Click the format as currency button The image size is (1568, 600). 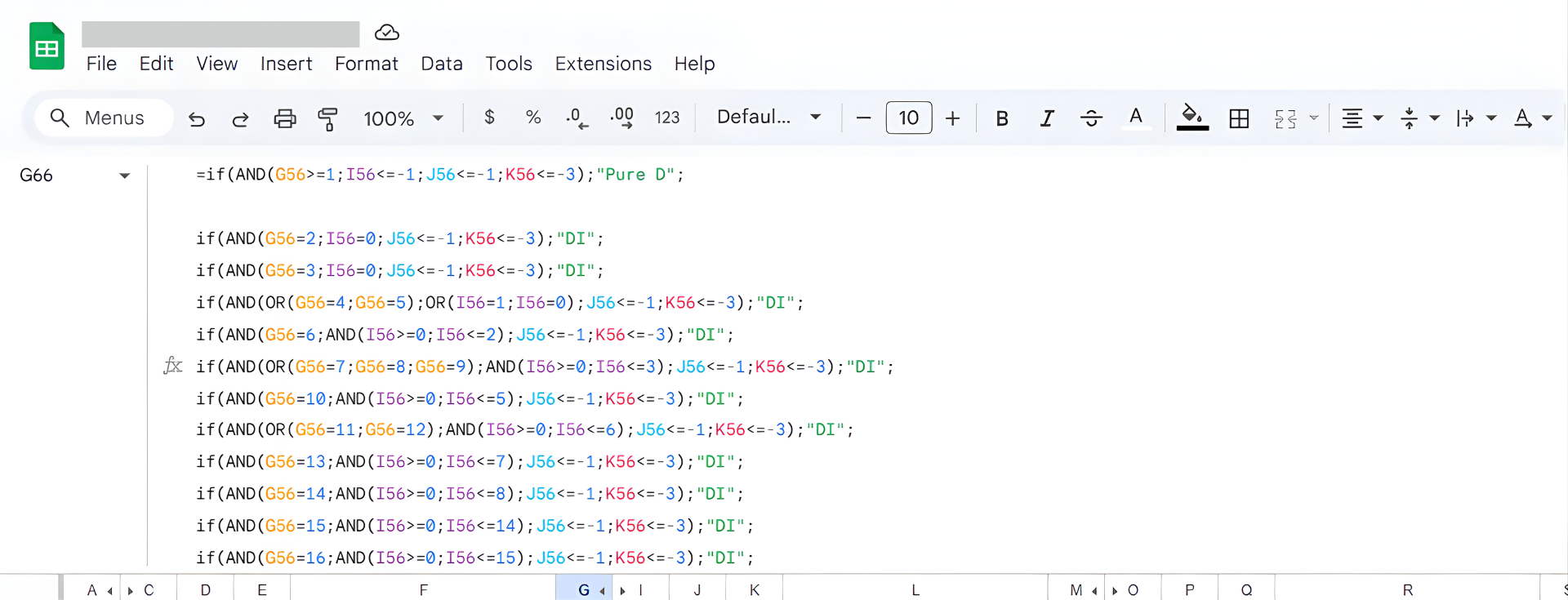[x=489, y=118]
